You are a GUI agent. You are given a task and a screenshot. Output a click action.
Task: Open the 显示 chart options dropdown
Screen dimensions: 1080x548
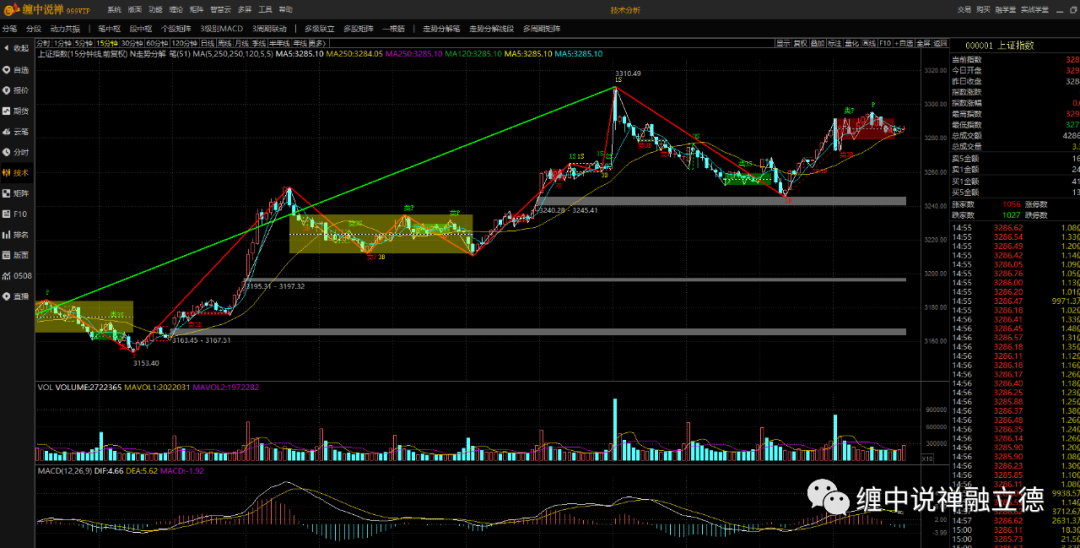click(x=783, y=43)
